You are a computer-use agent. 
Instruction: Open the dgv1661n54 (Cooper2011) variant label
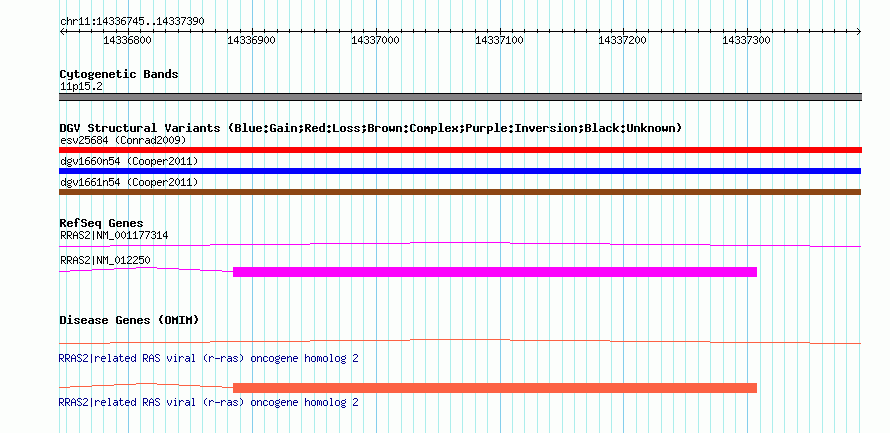[129, 182]
